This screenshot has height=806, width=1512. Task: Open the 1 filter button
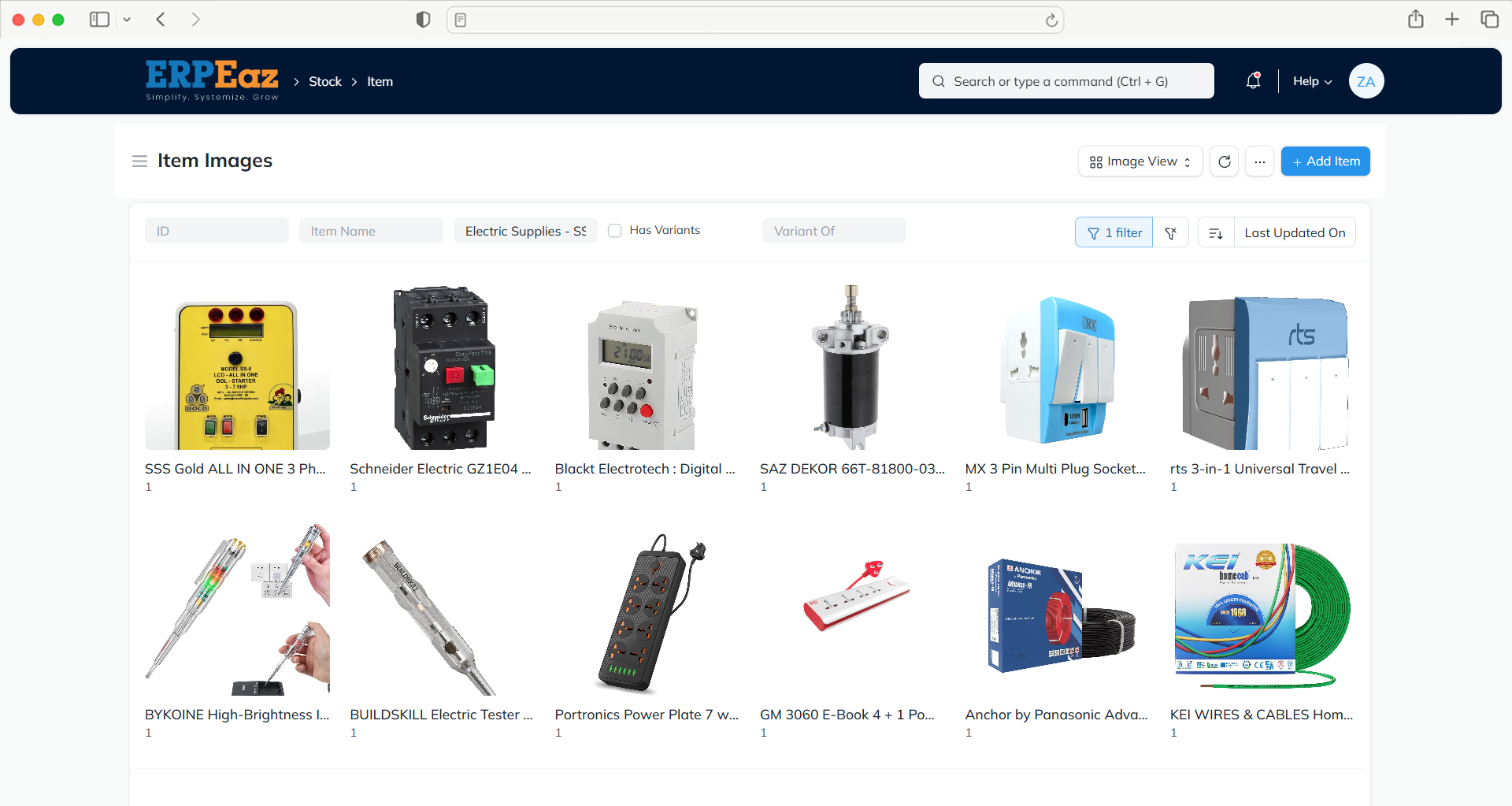coord(1114,233)
